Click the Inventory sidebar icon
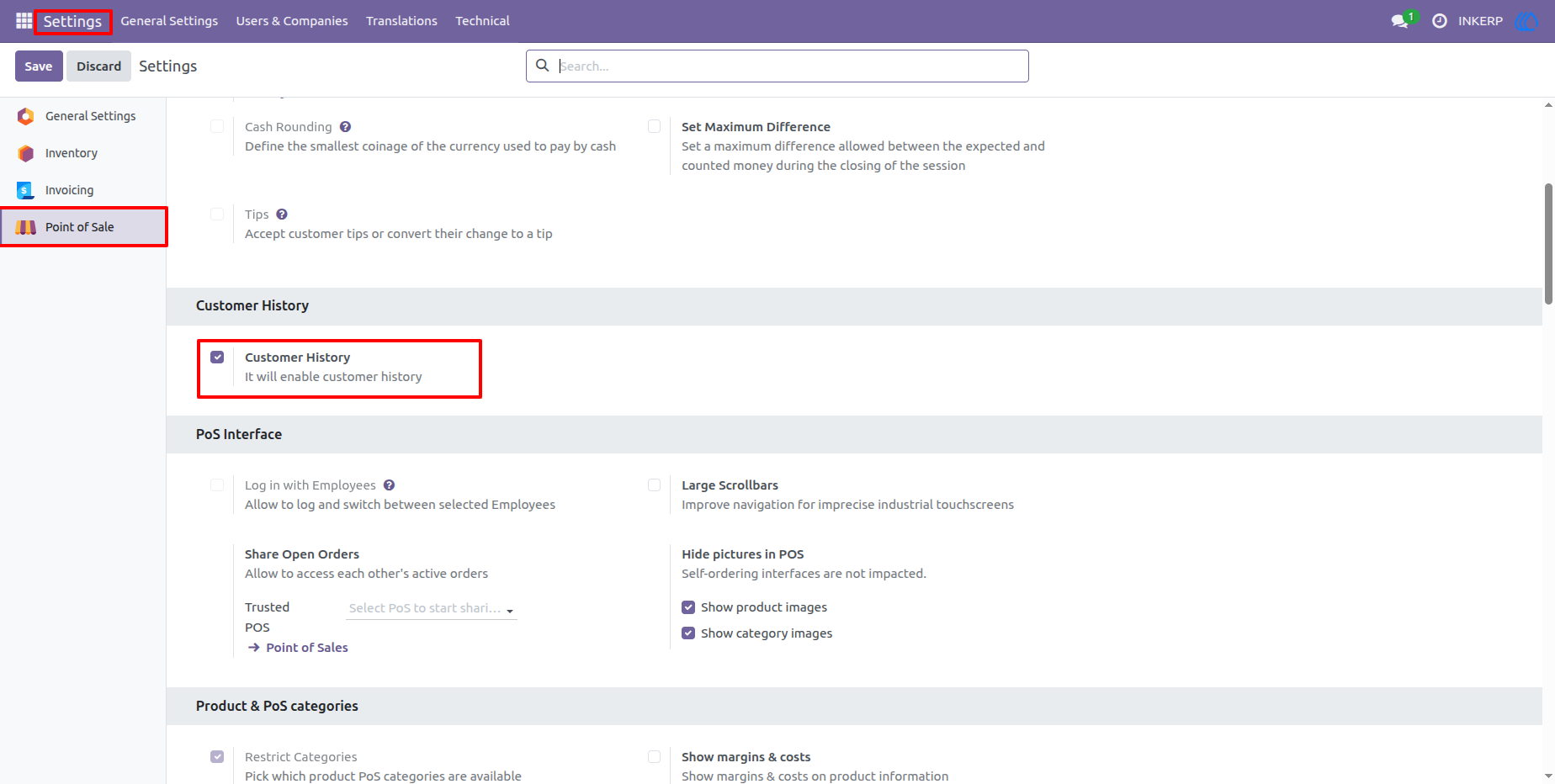The image size is (1555, 784). coord(26,153)
